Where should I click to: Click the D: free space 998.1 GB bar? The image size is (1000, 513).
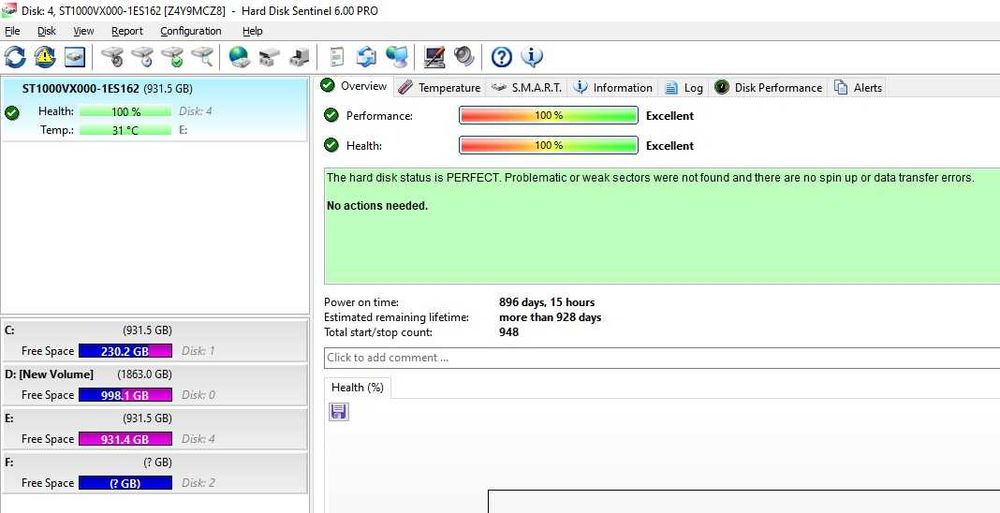click(x=126, y=395)
